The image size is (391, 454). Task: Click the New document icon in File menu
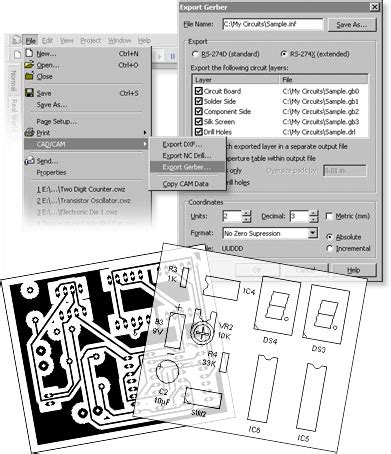29,53
